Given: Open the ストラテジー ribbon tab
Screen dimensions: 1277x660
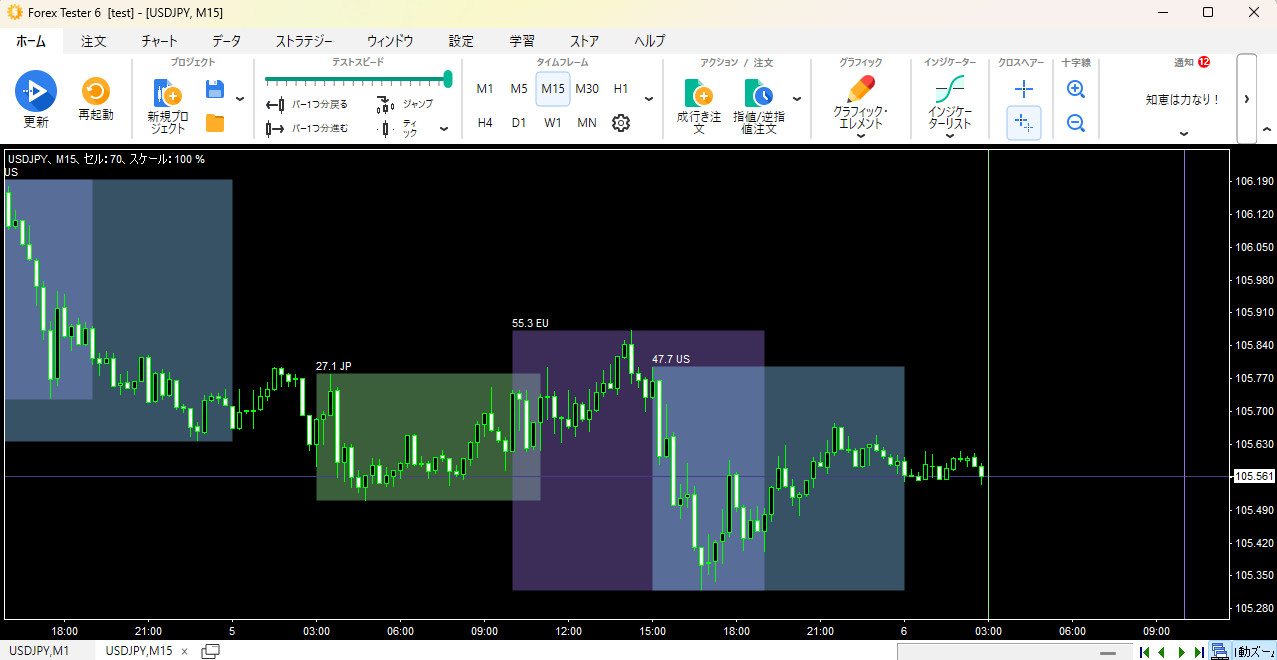Looking at the screenshot, I should (x=304, y=41).
